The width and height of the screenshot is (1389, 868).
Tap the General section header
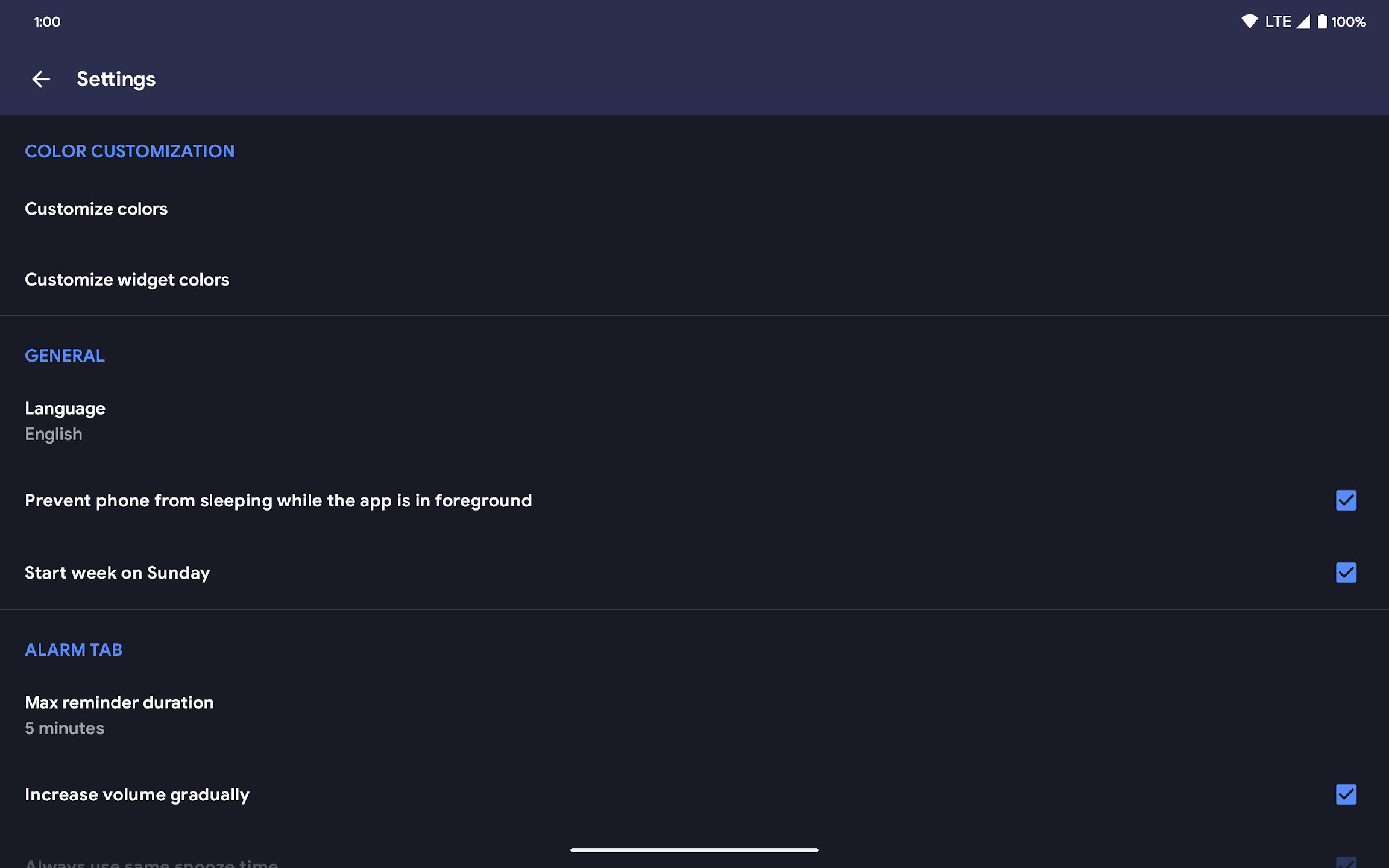65,356
